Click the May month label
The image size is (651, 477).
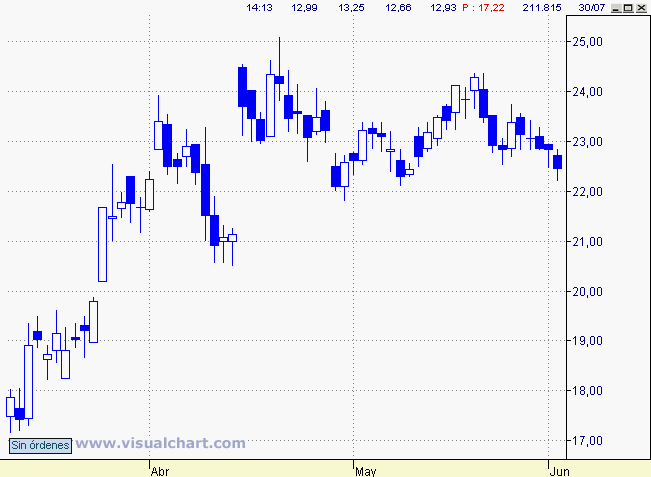pos(366,472)
